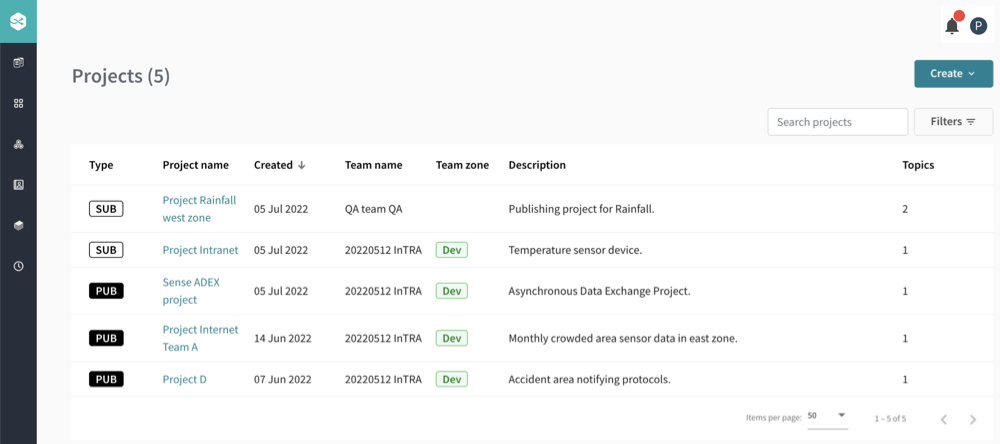
Task: Open the user profile card sidebar icon
Action: (x=18, y=185)
